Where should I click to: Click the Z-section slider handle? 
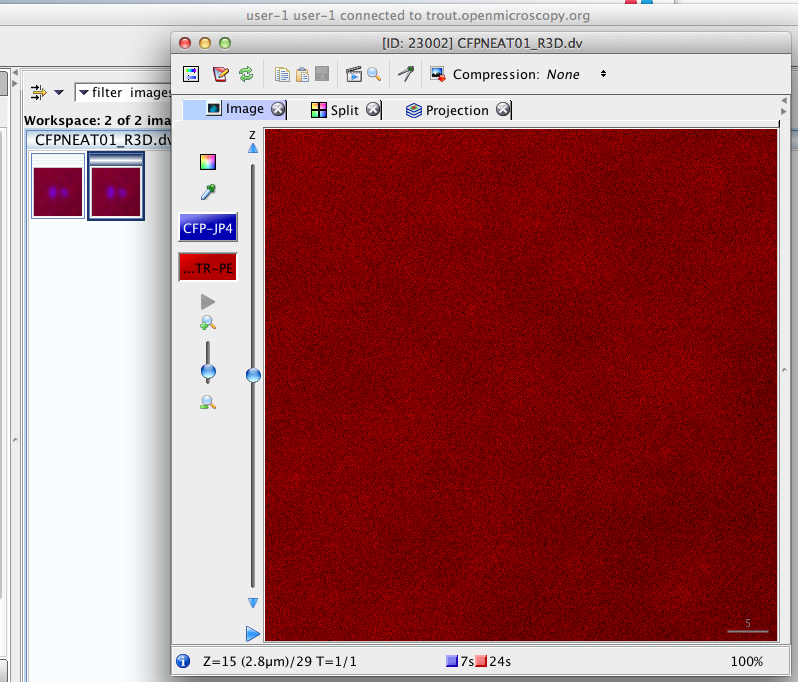pyautogui.click(x=253, y=375)
